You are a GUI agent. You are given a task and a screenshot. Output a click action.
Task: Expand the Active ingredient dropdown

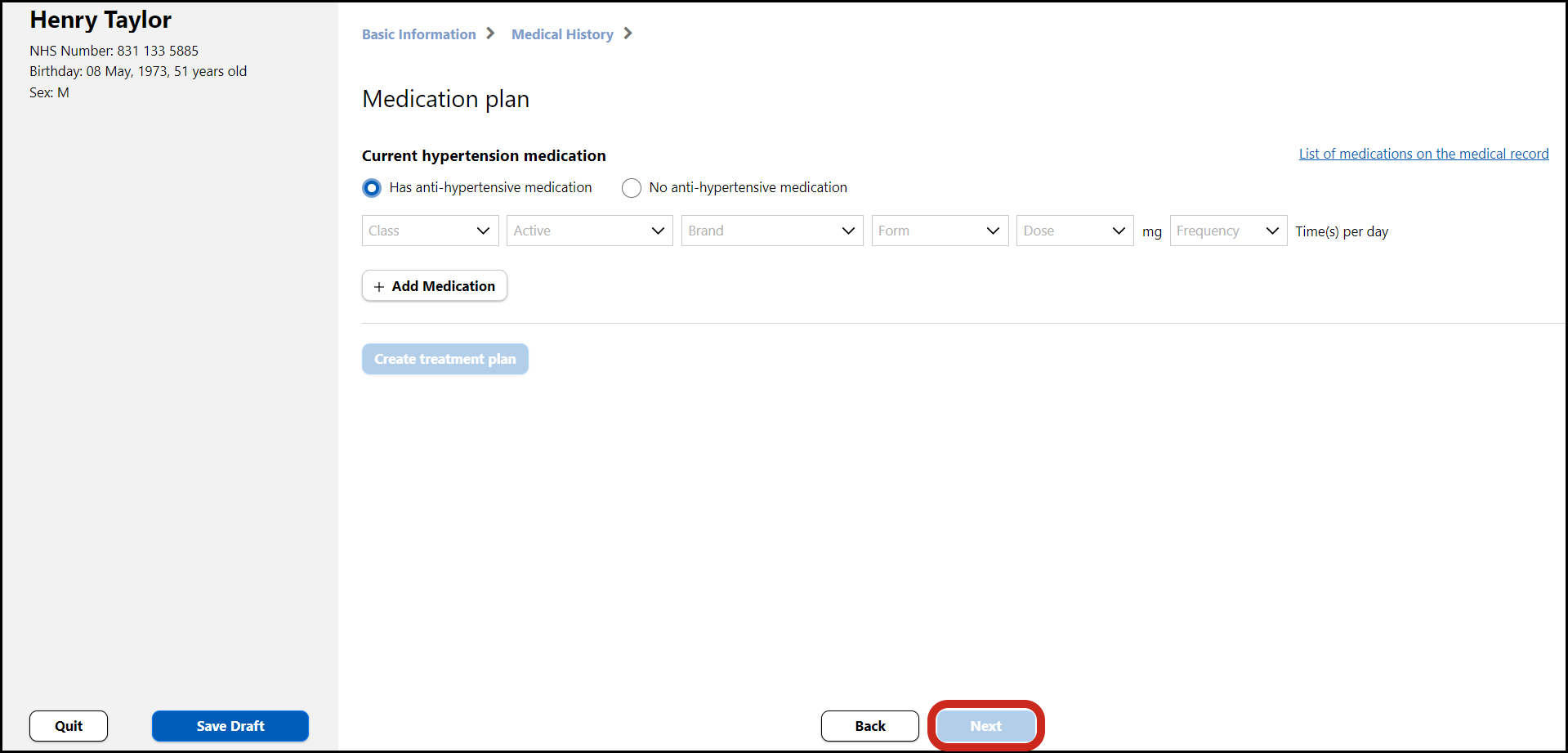coord(589,231)
